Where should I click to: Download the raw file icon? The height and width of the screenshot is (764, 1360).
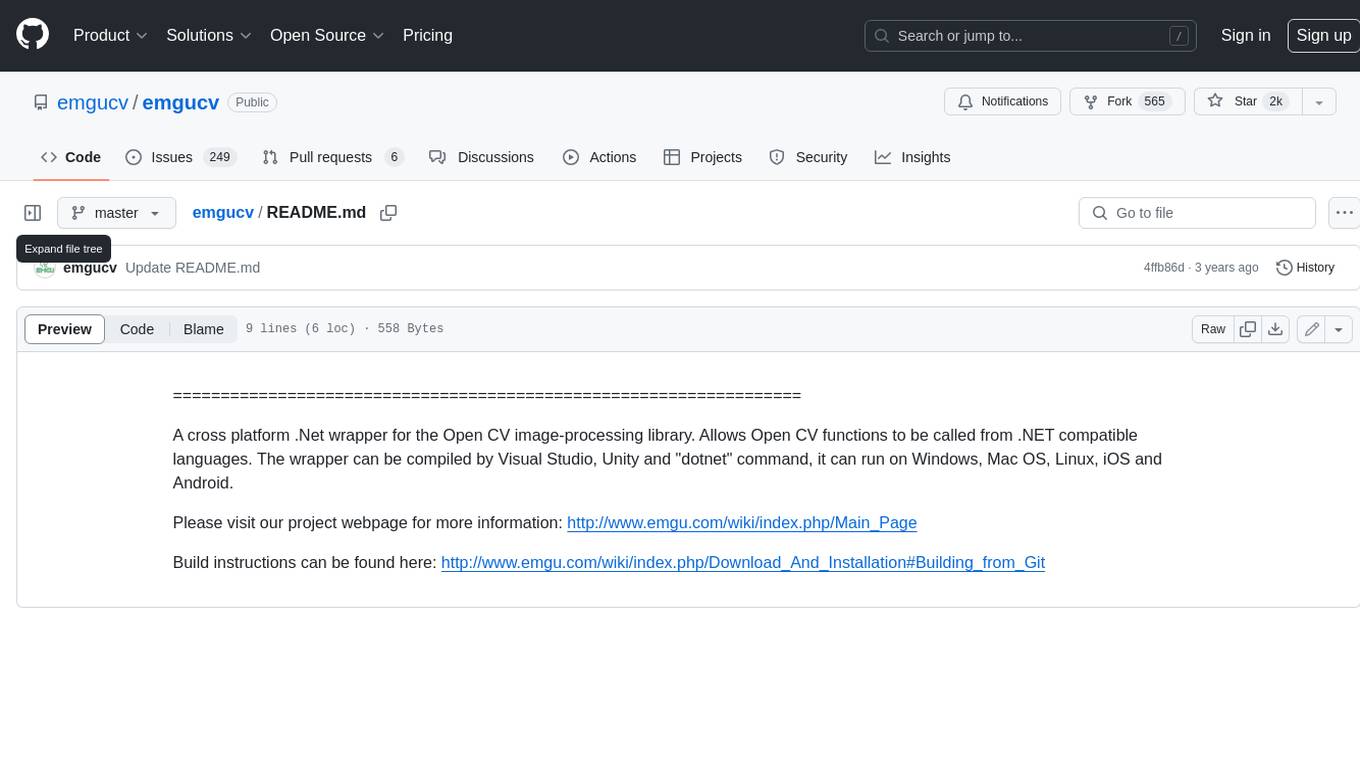(1275, 329)
